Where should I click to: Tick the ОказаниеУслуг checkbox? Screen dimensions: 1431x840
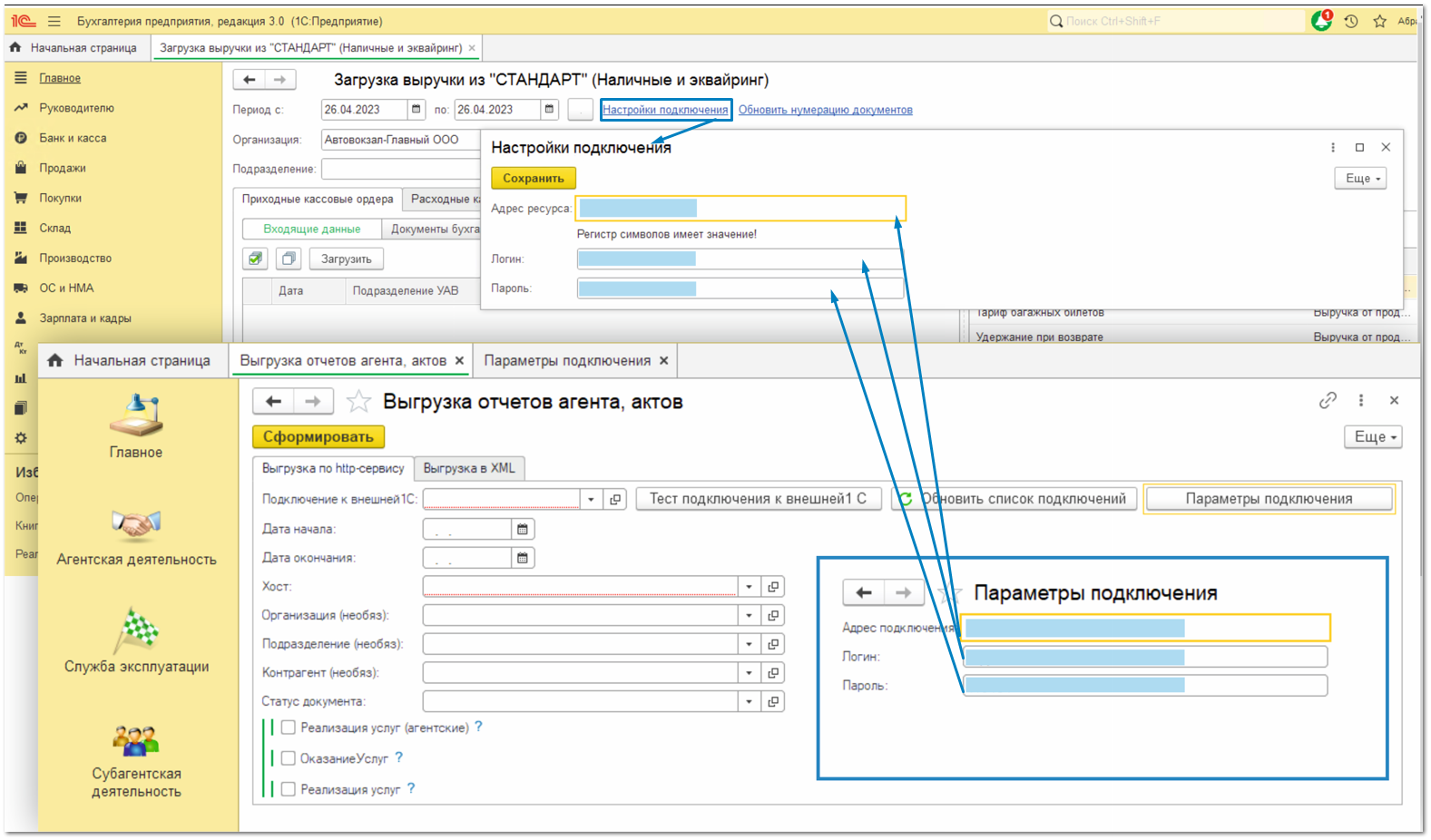[289, 758]
